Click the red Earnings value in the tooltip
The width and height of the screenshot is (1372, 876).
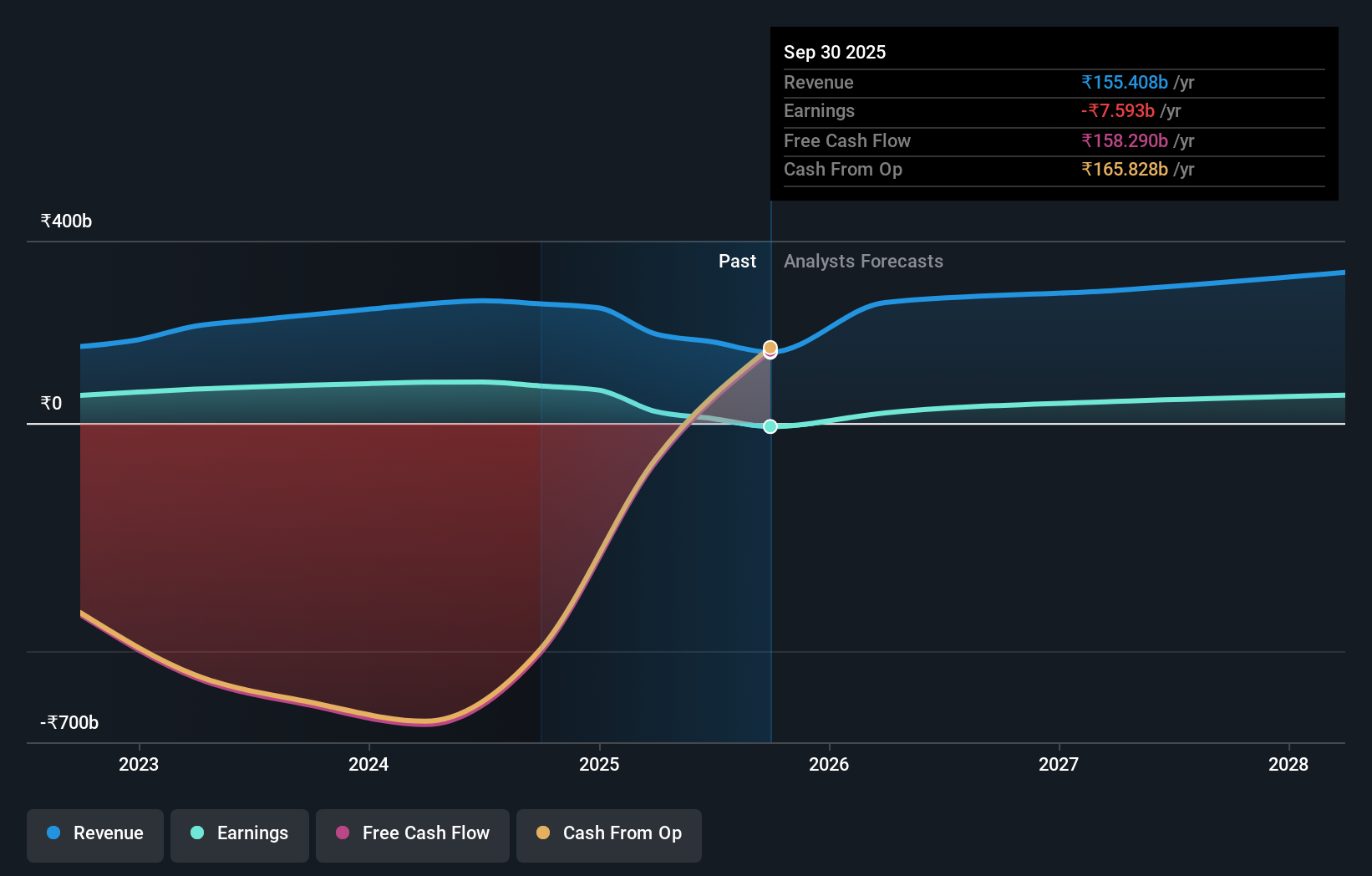[x=1119, y=110]
